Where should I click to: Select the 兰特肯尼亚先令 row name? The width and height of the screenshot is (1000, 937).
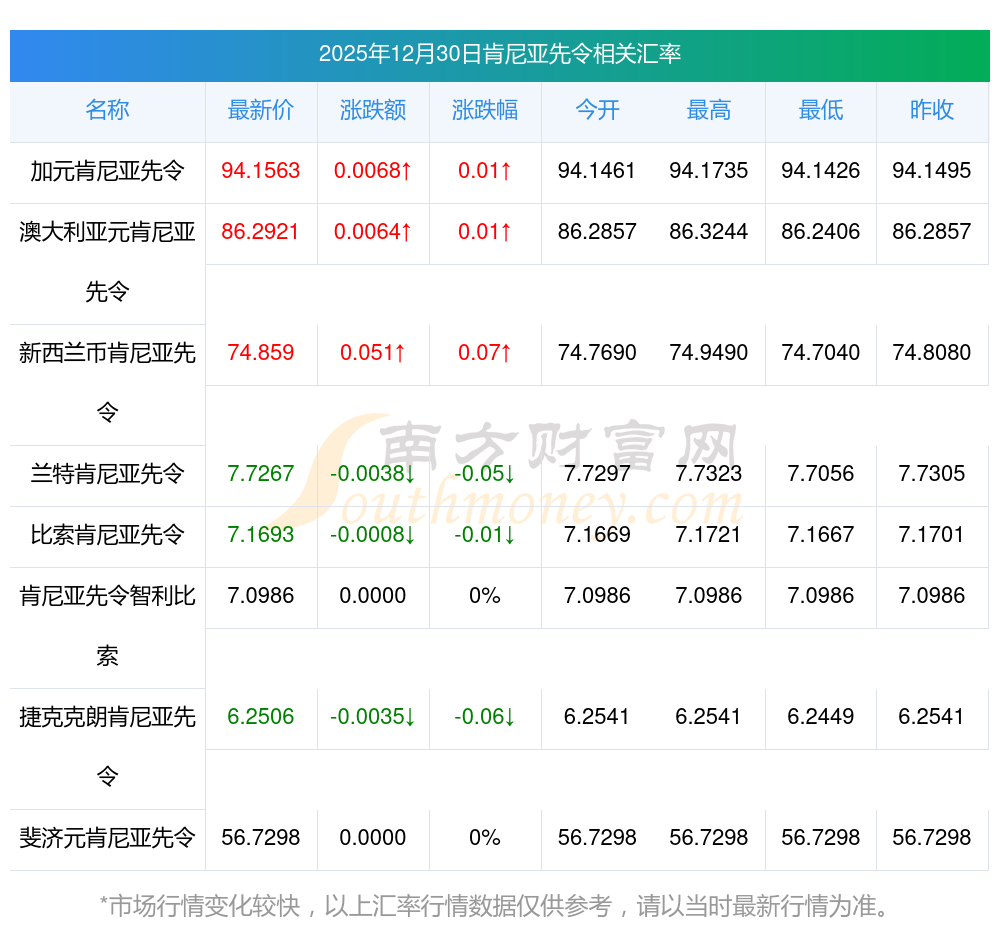point(107,474)
